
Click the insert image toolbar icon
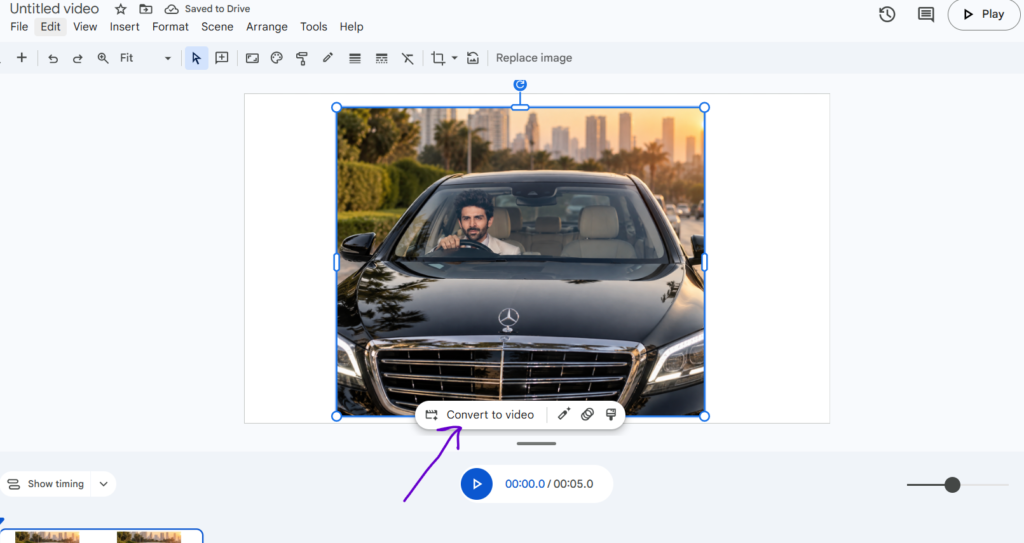pyautogui.click(x=252, y=58)
